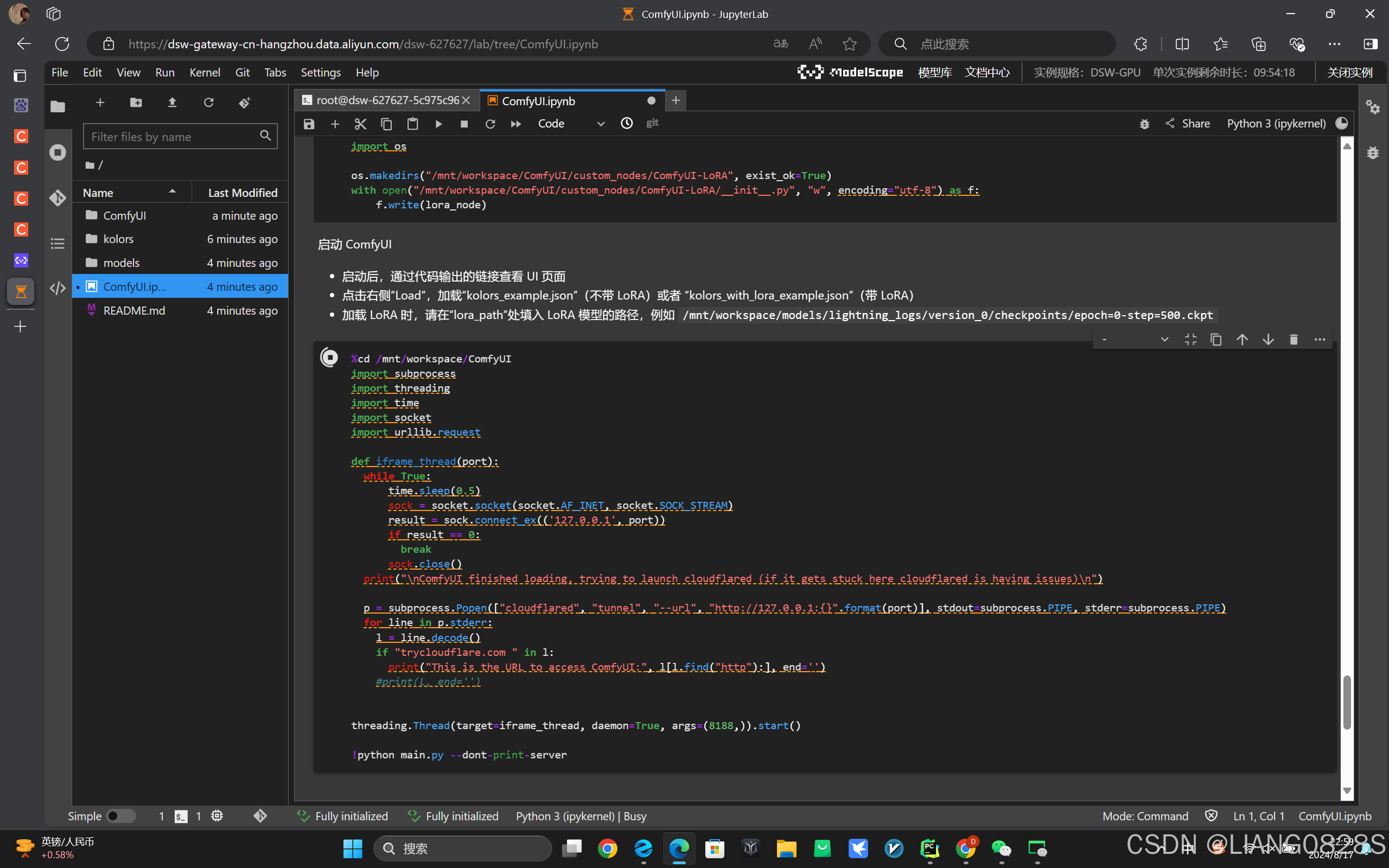Move the cell down with the arrow icon
The width and height of the screenshot is (1389, 868).
pos(1268,339)
